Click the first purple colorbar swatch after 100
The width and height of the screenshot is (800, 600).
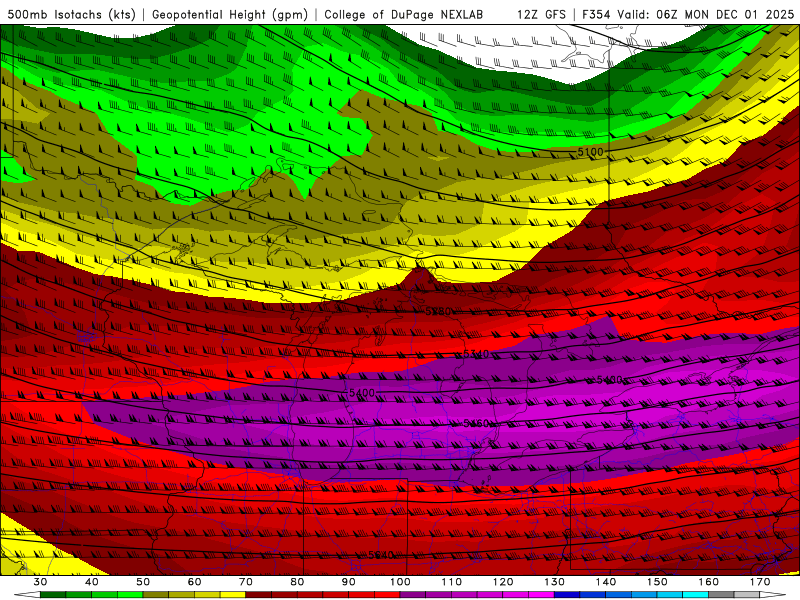[413, 595]
